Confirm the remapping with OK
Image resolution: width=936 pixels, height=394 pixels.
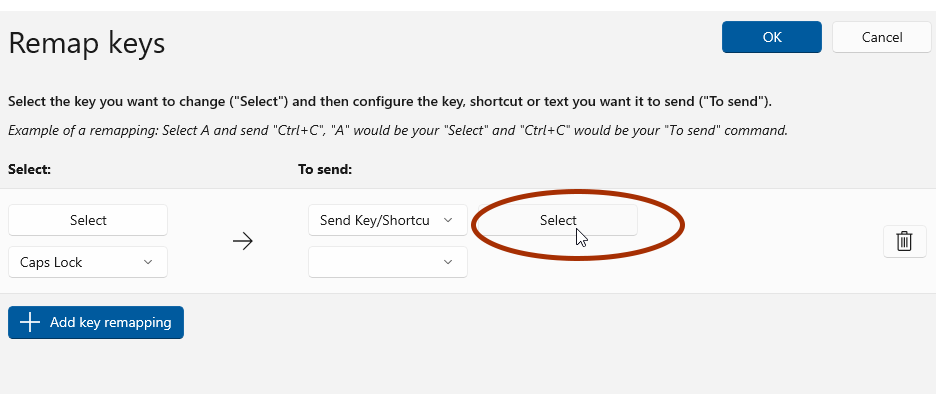[772, 37]
